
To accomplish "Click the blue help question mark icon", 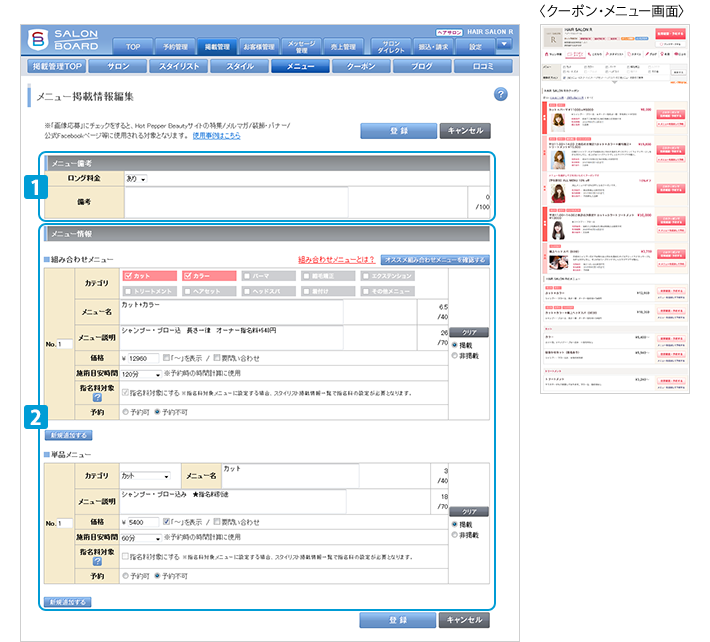I will pyautogui.click(x=501, y=94).
